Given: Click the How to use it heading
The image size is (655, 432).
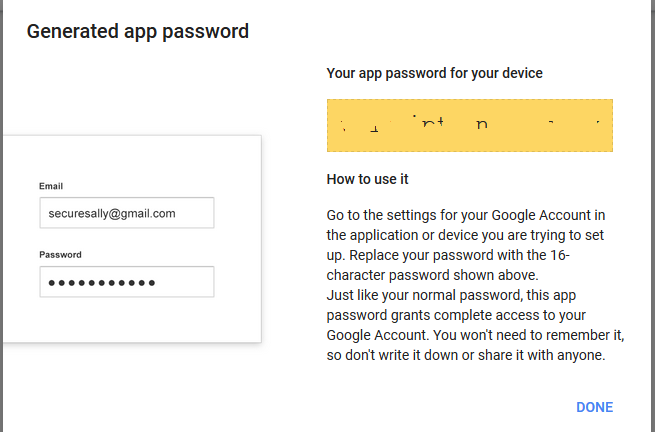Looking at the screenshot, I should click(368, 180).
